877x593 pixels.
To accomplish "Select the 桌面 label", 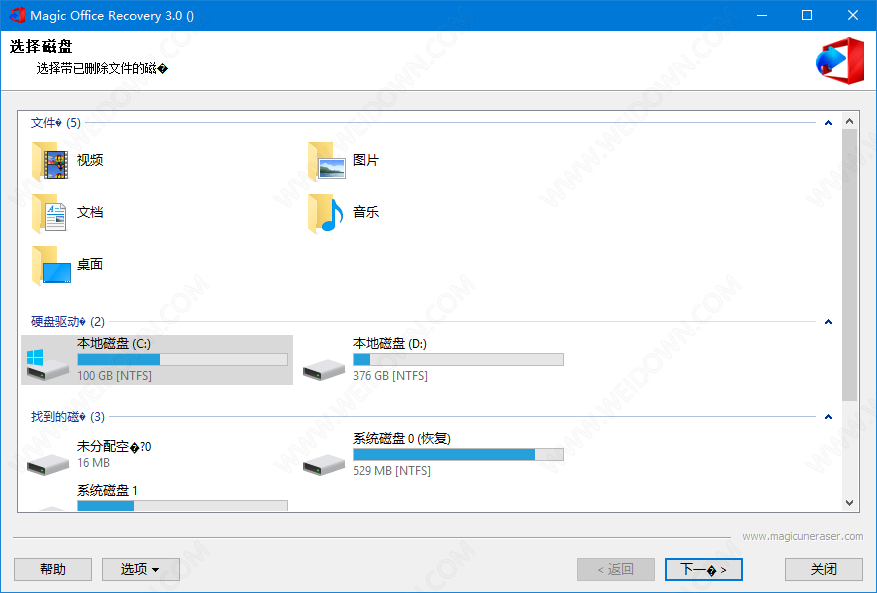I will (90, 264).
